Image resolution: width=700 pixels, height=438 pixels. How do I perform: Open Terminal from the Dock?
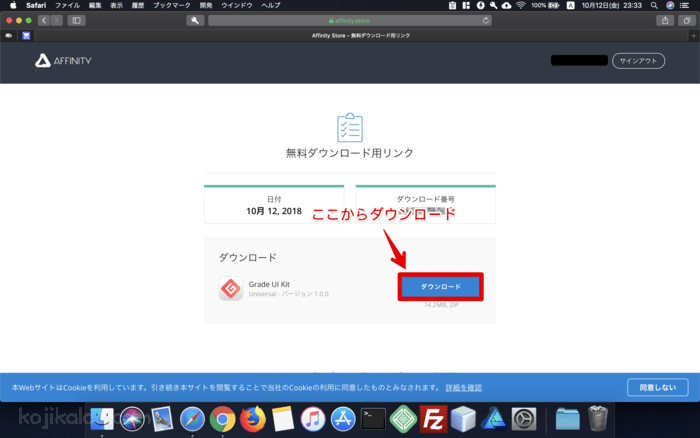(373, 419)
